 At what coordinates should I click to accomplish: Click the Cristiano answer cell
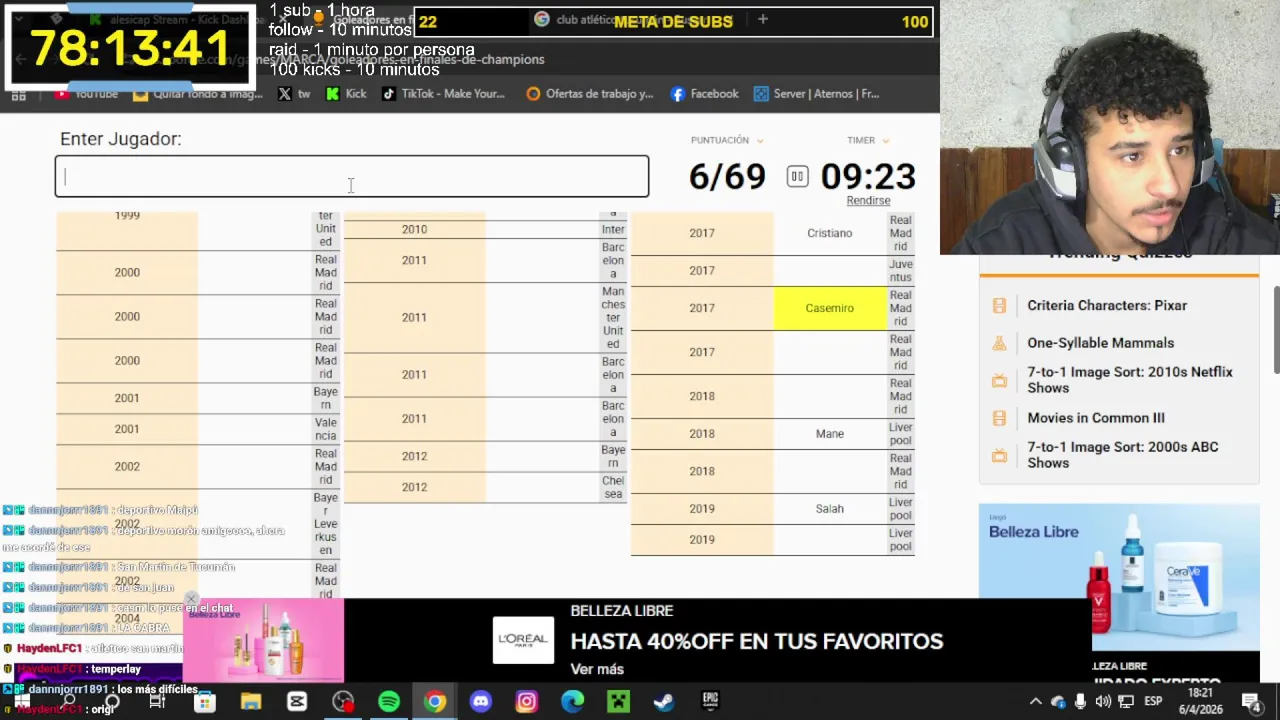(x=830, y=233)
